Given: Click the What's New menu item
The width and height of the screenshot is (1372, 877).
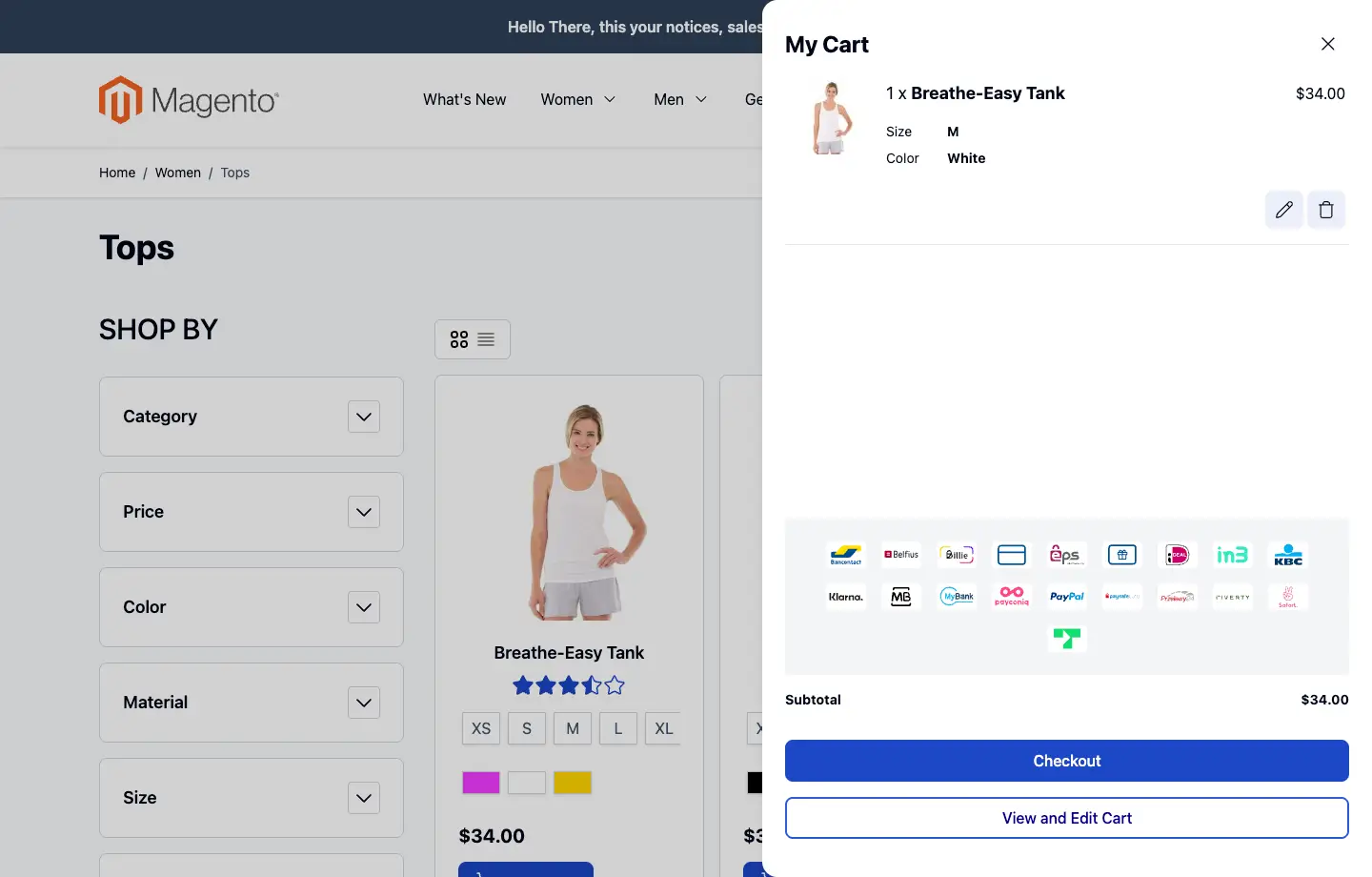Looking at the screenshot, I should [x=464, y=99].
